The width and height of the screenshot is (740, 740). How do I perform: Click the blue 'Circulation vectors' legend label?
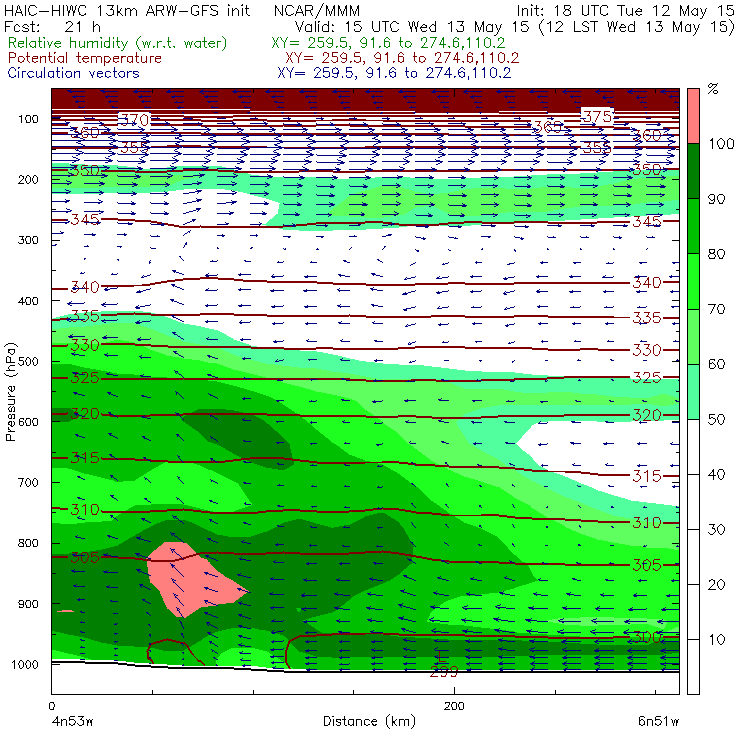73,73
